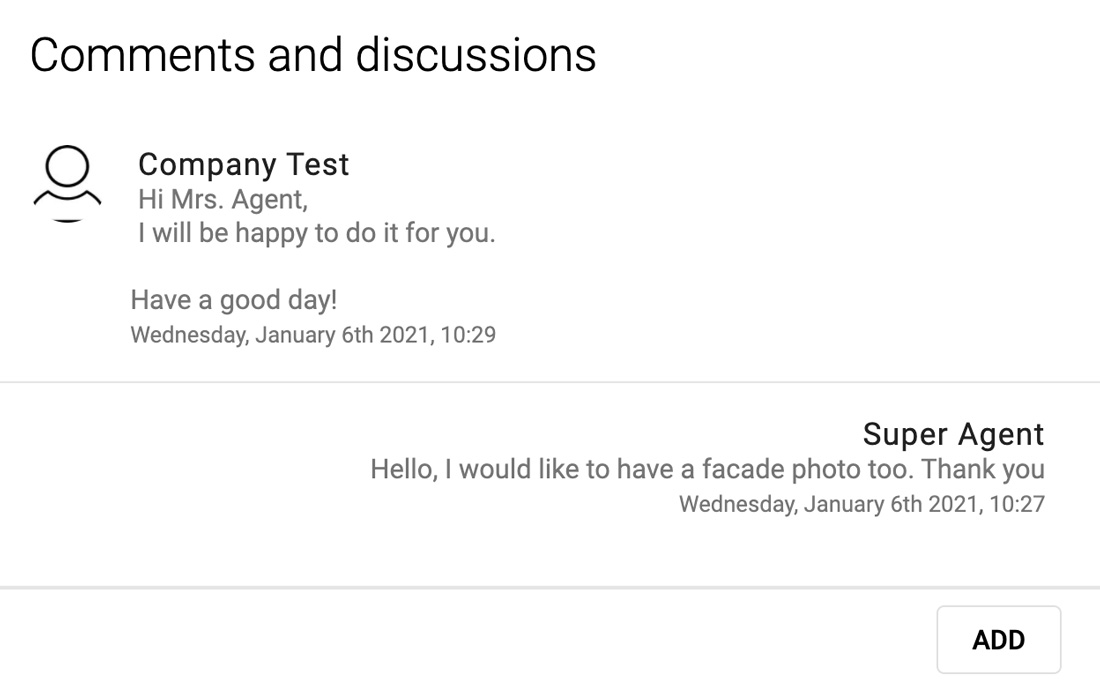Screen dimensions: 1100x686
Task: Open the Company Test user avatar icon
Action: 67,184
